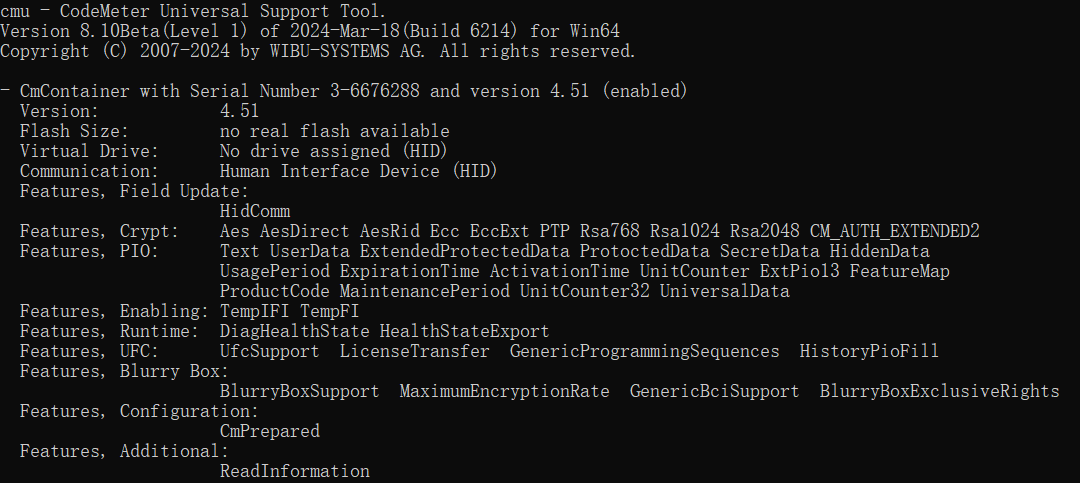This screenshot has width=1080, height=483.
Task: Click the BlurryBoxExclusiveRights feature
Action: tap(939, 391)
